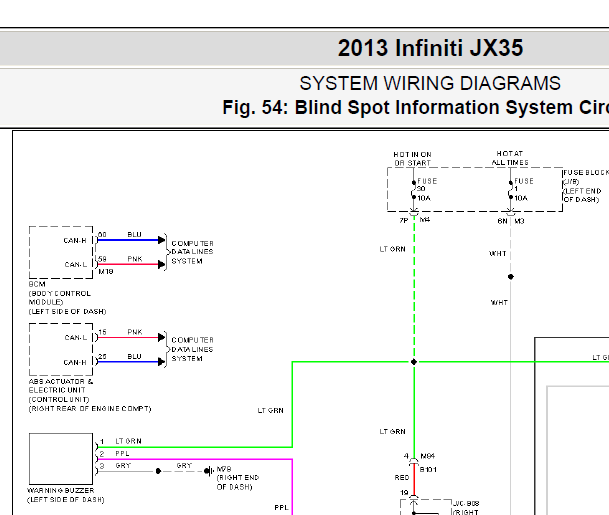This screenshot has height=515, width=609.
Task: Click the blue wire arrowhead from BCM CAN-H
Action: [162, 240]
